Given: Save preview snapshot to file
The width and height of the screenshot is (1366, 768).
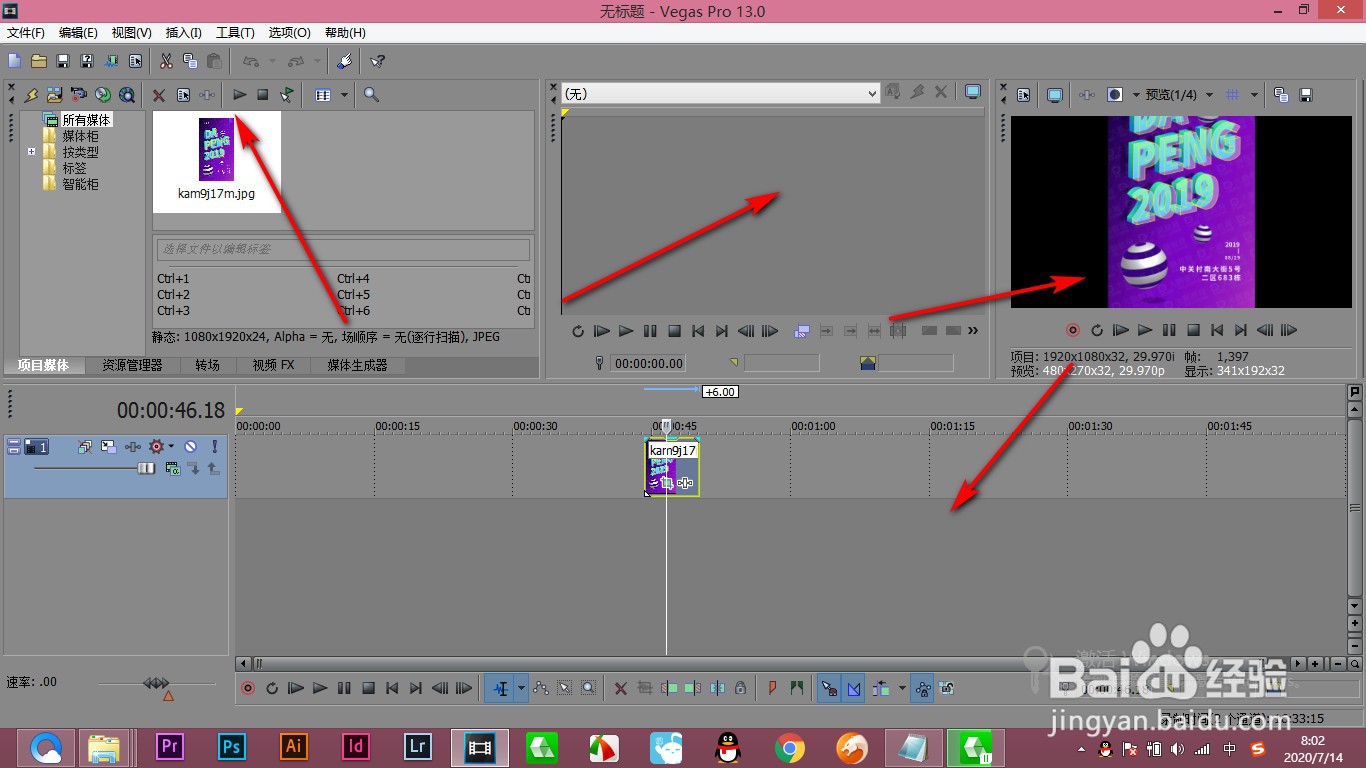Looking at the screenshot, I should point(1305,95).
